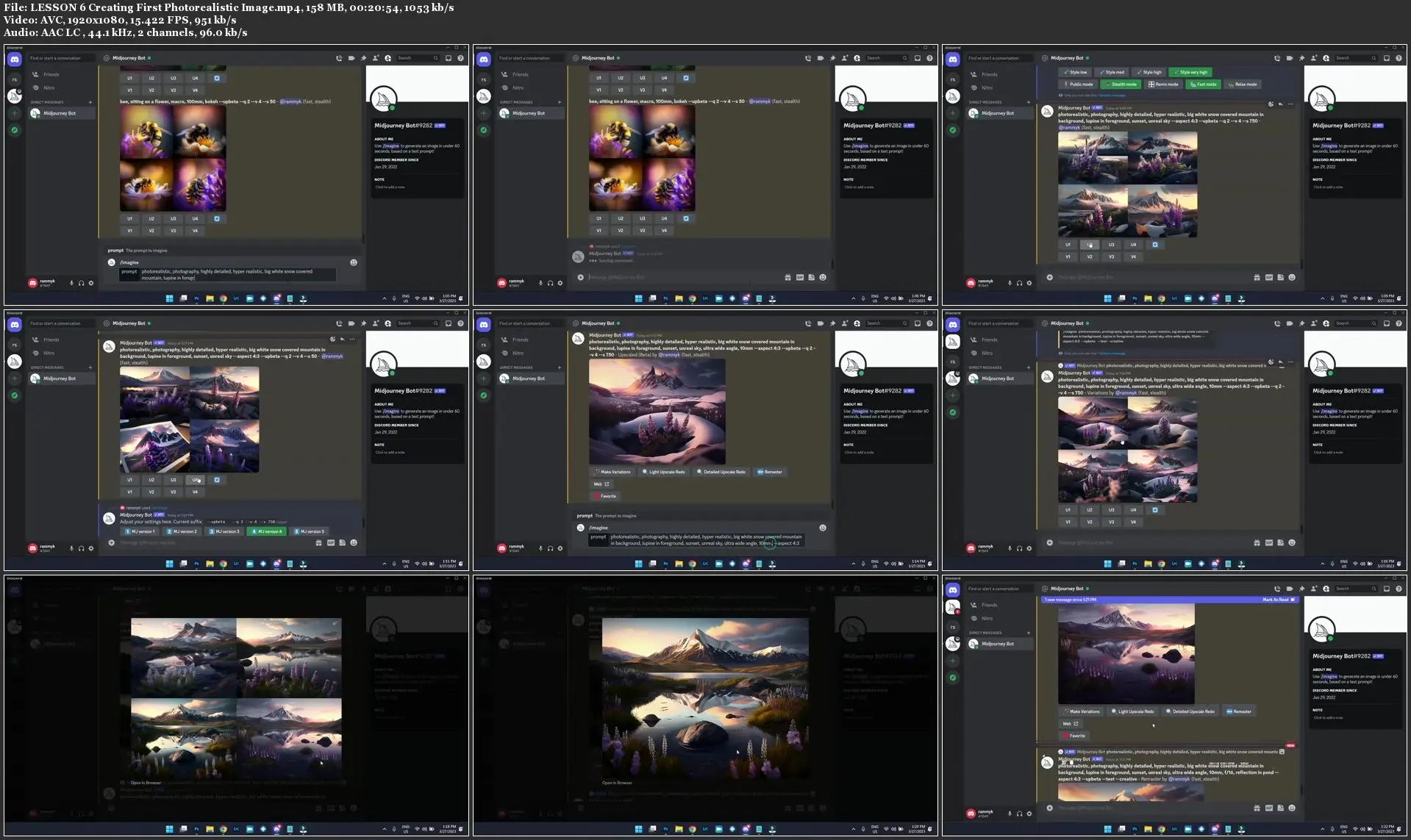Select the Style low setting
1411x840 pixels.
point(1075,72)
